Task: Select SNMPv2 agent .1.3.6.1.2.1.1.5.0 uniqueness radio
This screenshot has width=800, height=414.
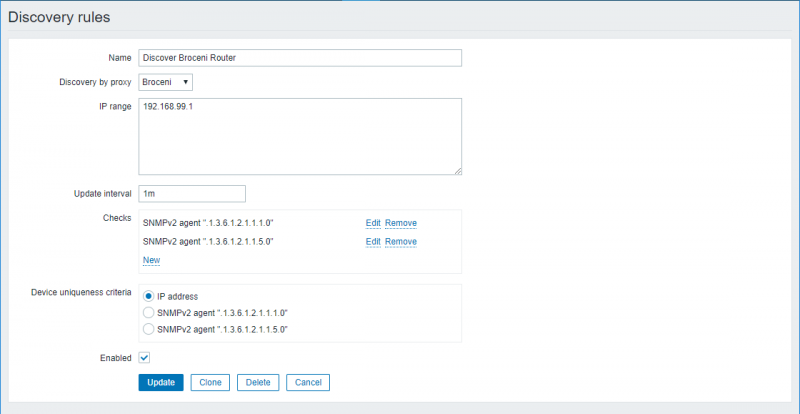Action: pos(148,329)
